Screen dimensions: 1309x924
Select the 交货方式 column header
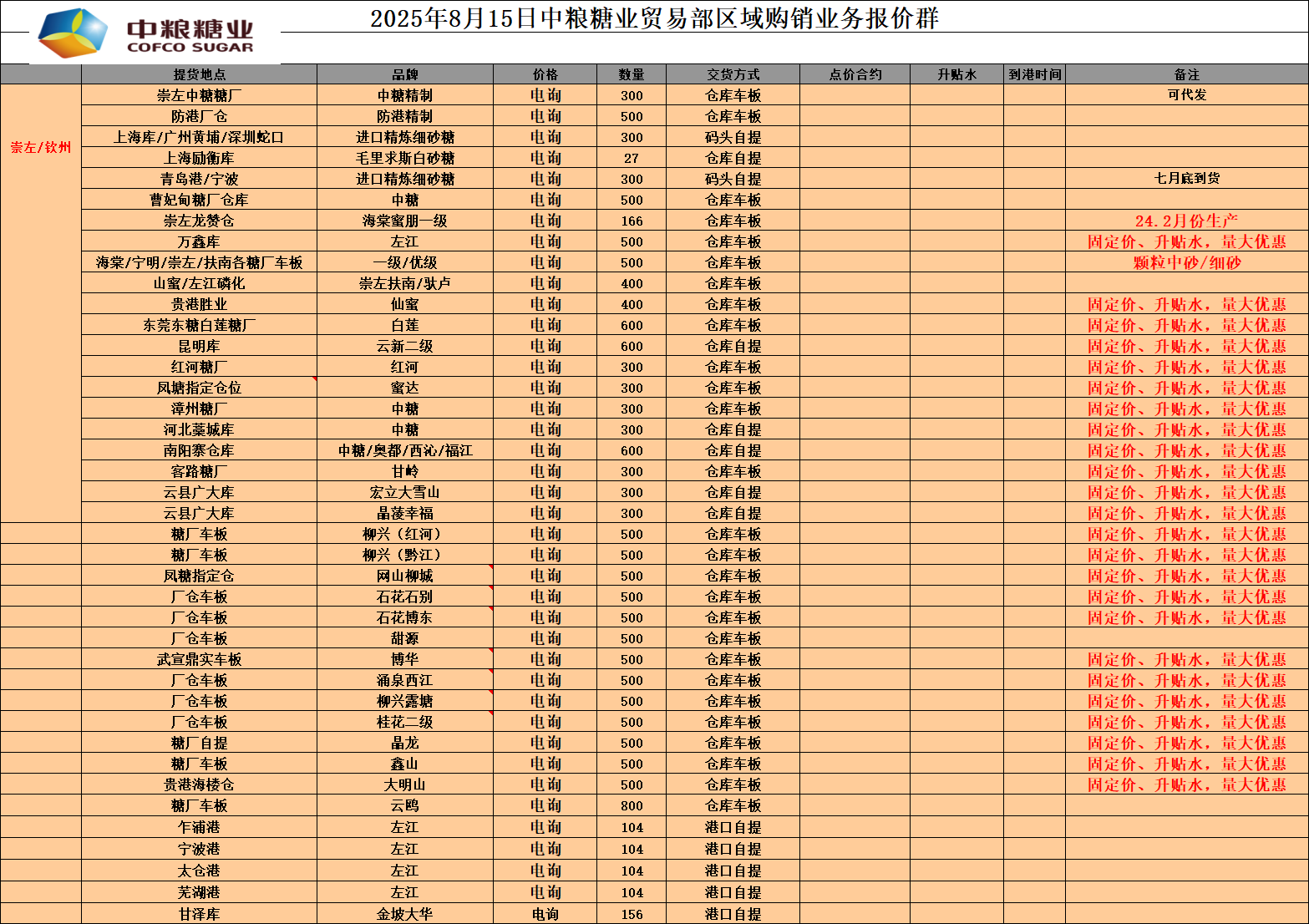coord(733,74)
